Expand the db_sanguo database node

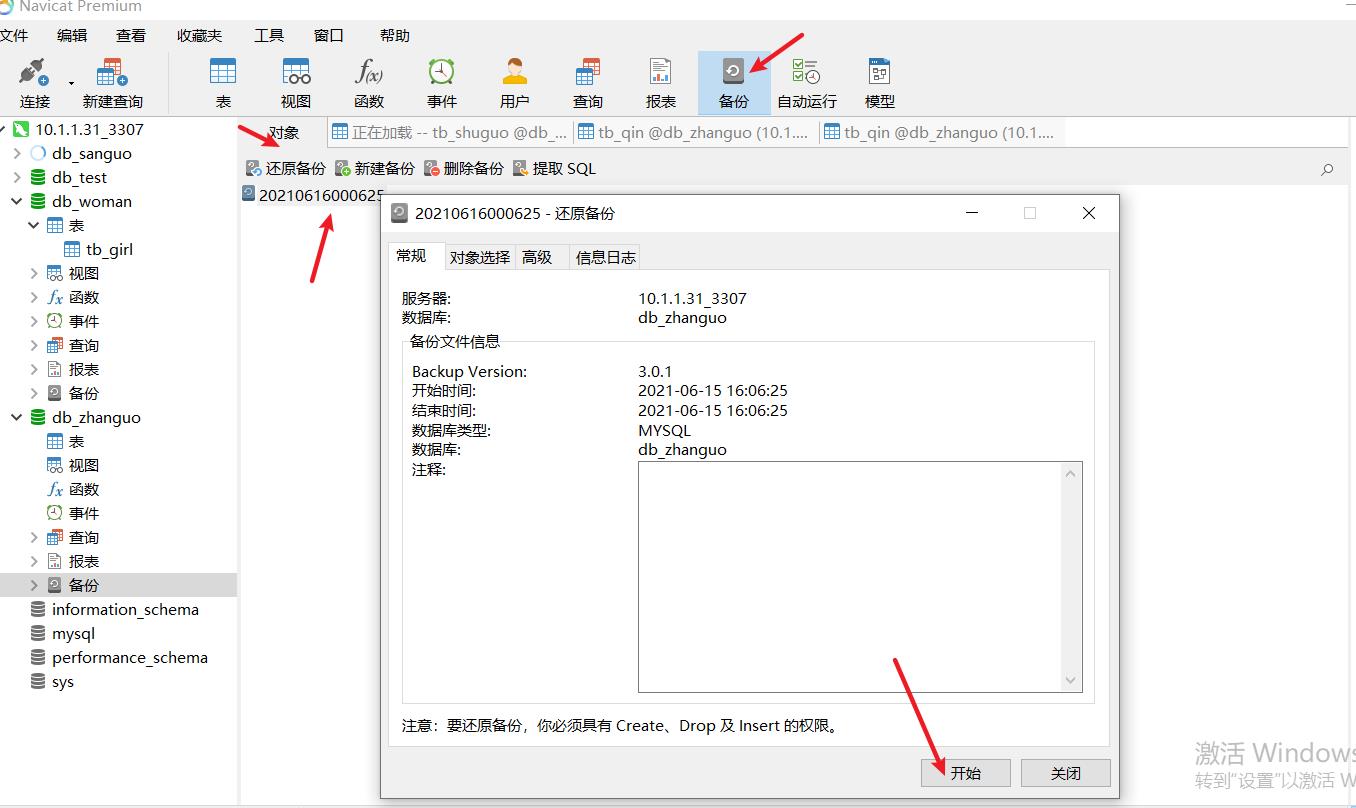(17, 153)
